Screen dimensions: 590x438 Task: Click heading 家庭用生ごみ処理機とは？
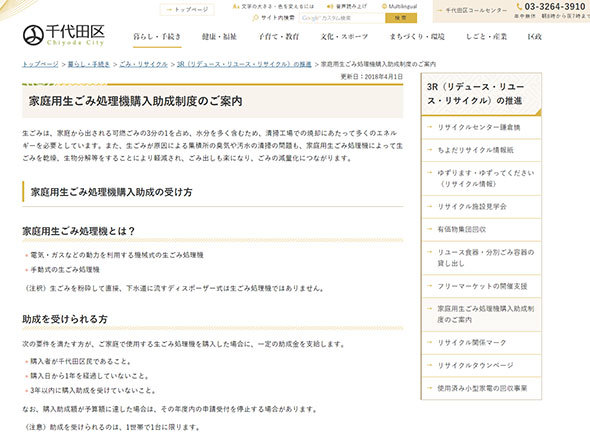click(78, 231)
